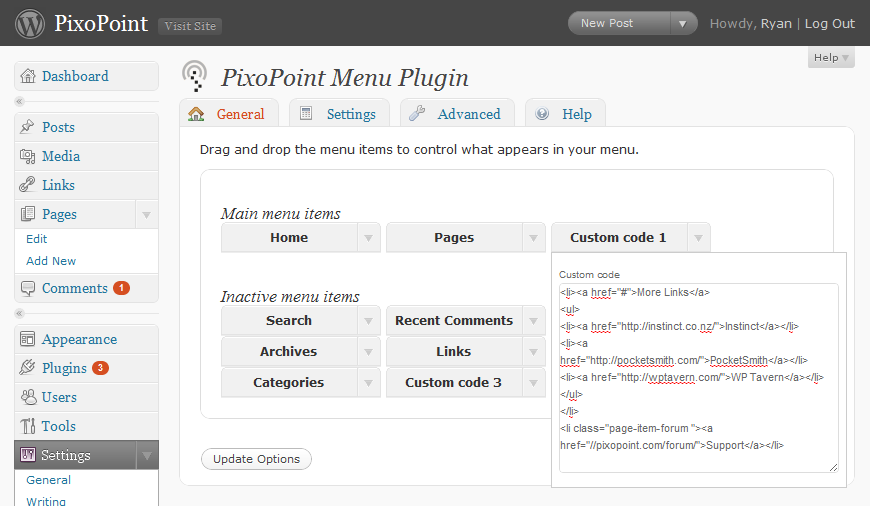The image size is (870, 506).
Task: Click Add New under Pages
Action: pyautogui.click(x=51, y=261)
